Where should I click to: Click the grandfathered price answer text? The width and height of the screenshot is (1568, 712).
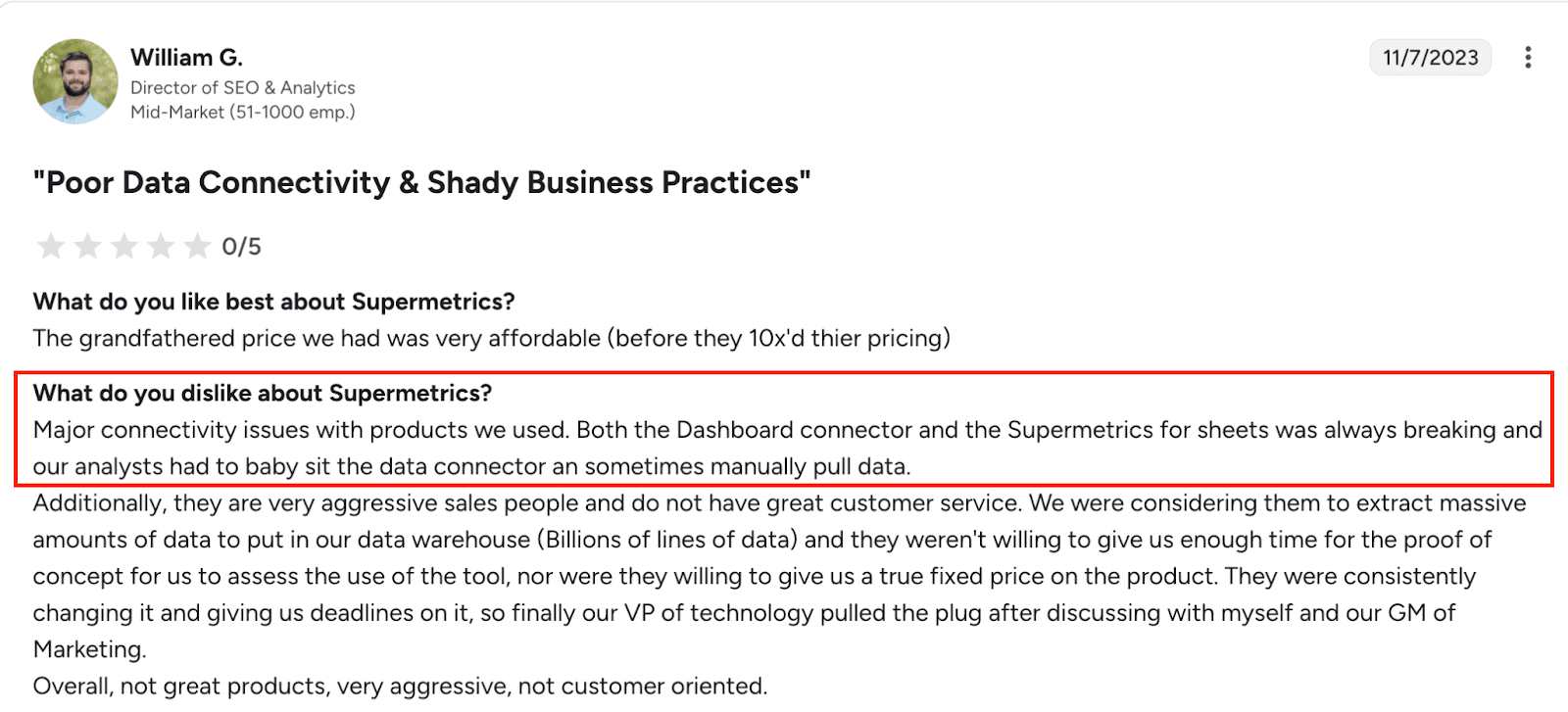[490, 338]
